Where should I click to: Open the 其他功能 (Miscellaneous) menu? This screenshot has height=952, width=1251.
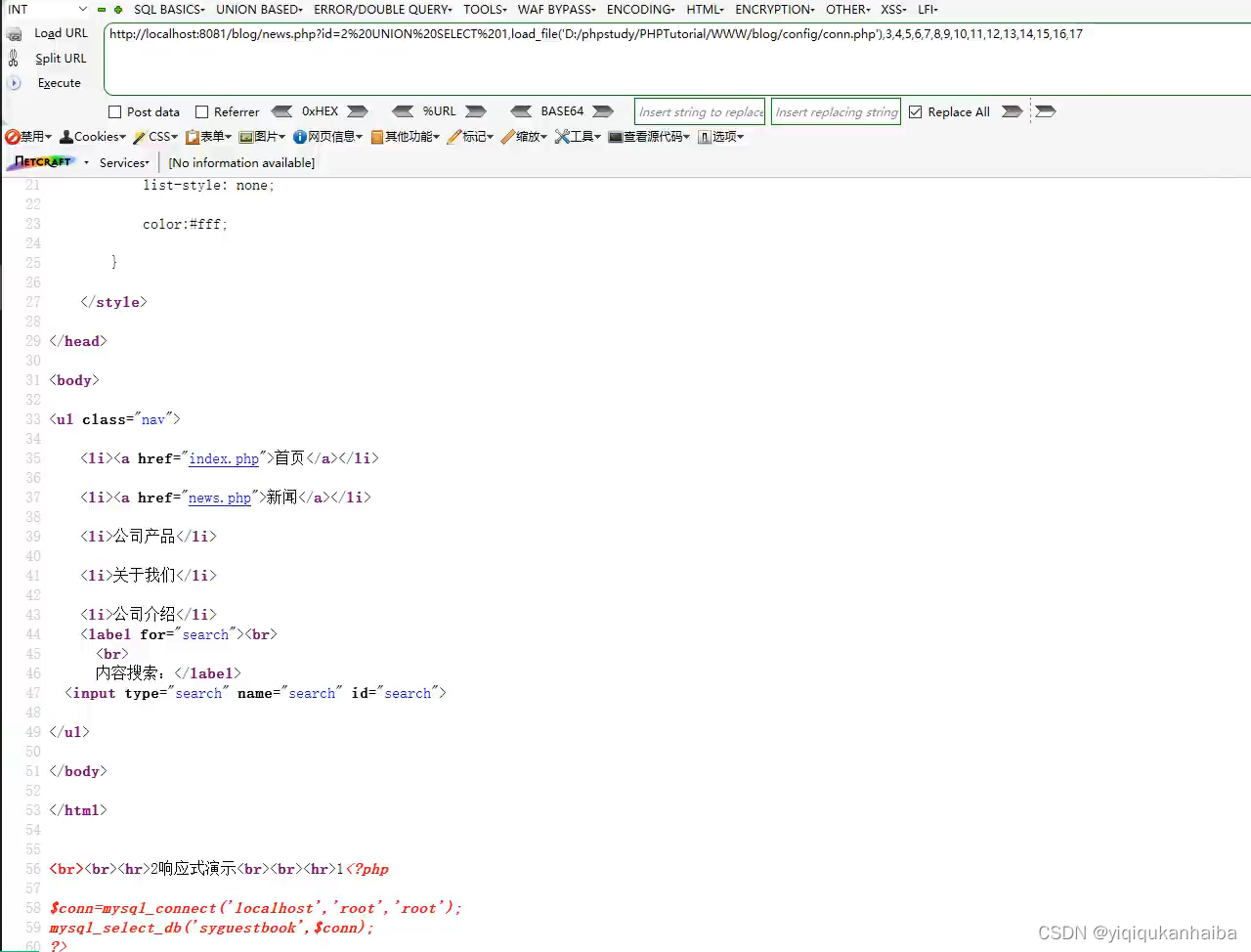tap(406, 137)
